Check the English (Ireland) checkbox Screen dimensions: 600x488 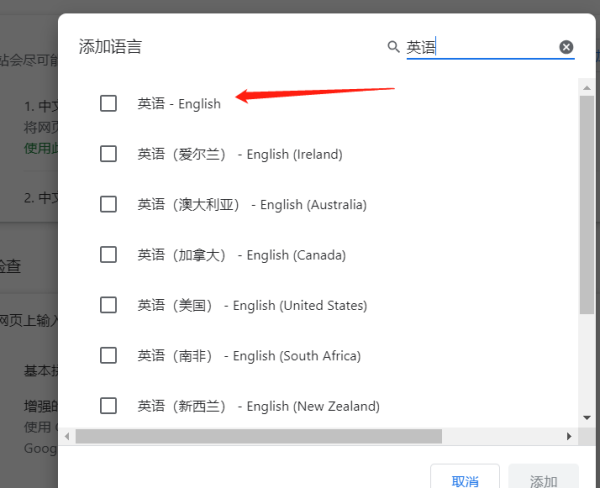pyautogui.click(x=108, y=154)
